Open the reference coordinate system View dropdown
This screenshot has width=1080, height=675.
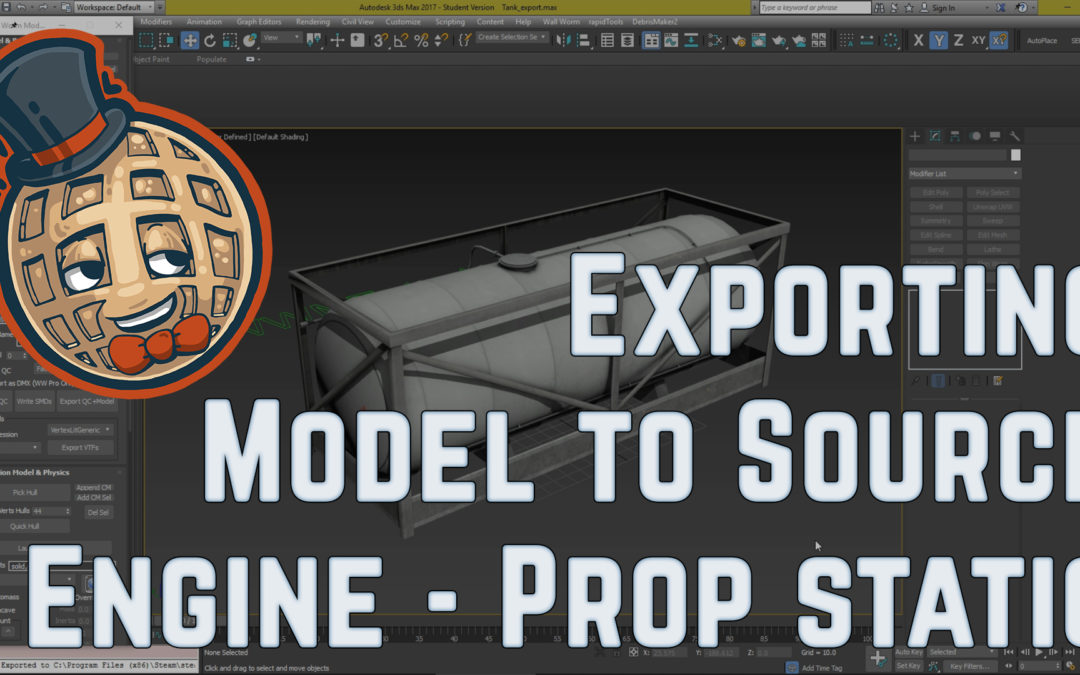click(x=282, y=37)
